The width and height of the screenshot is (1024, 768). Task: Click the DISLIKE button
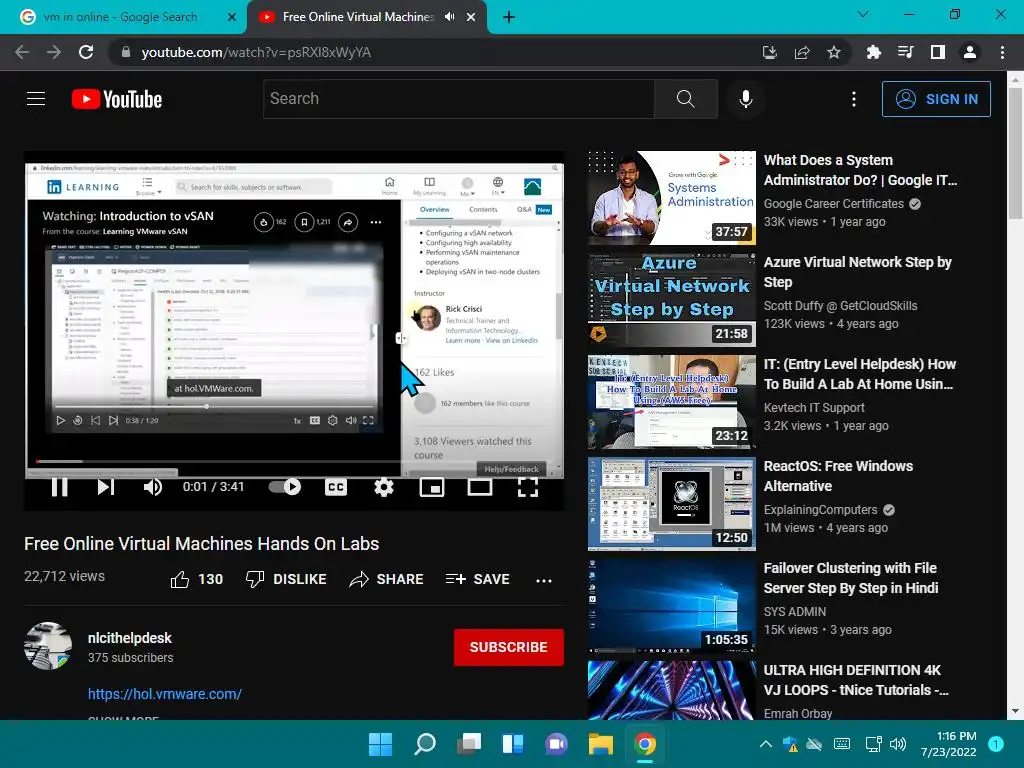(286, 579)
